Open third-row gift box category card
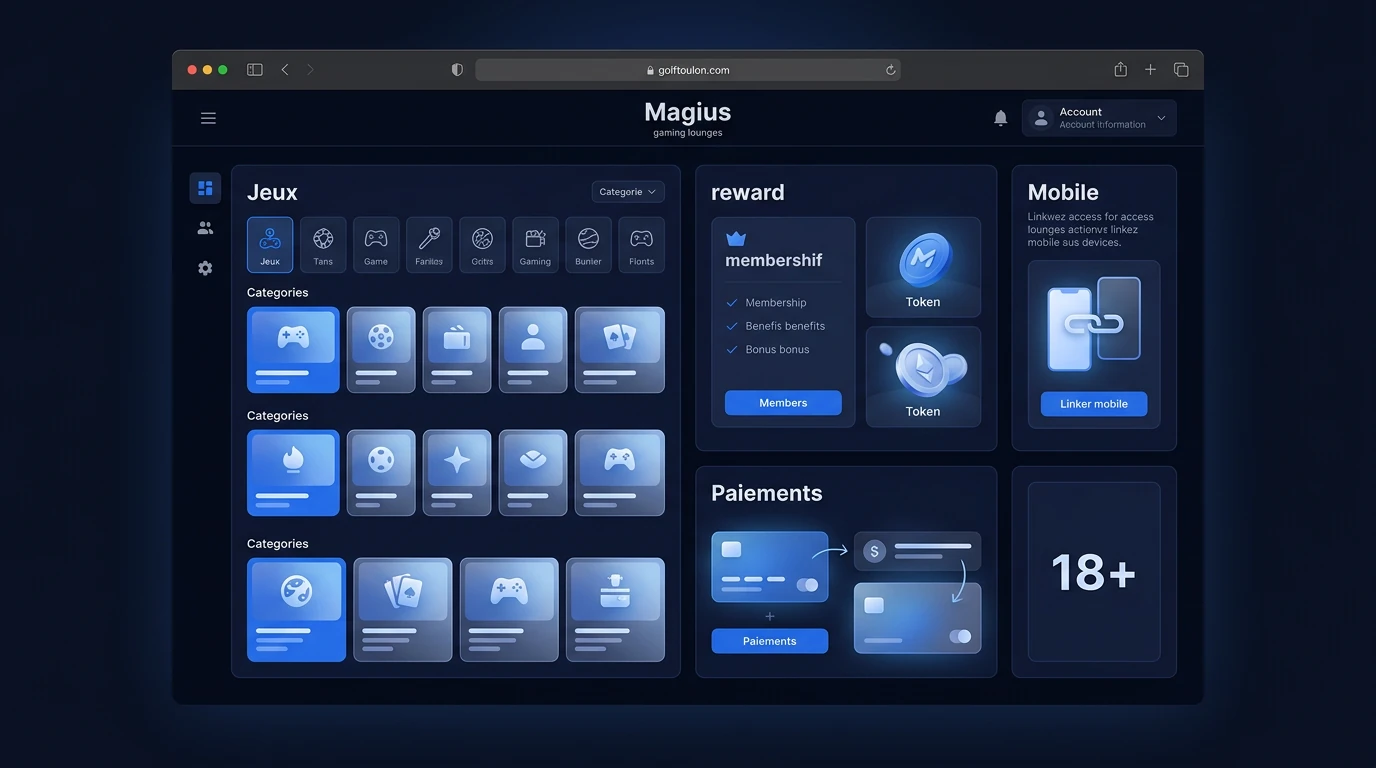 tap(615, 610)
